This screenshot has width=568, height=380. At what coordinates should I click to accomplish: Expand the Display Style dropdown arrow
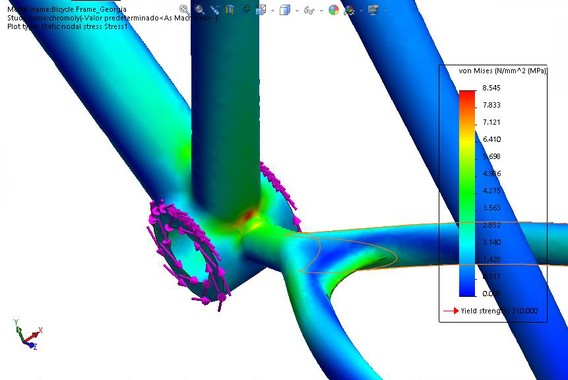click(297, 11)
